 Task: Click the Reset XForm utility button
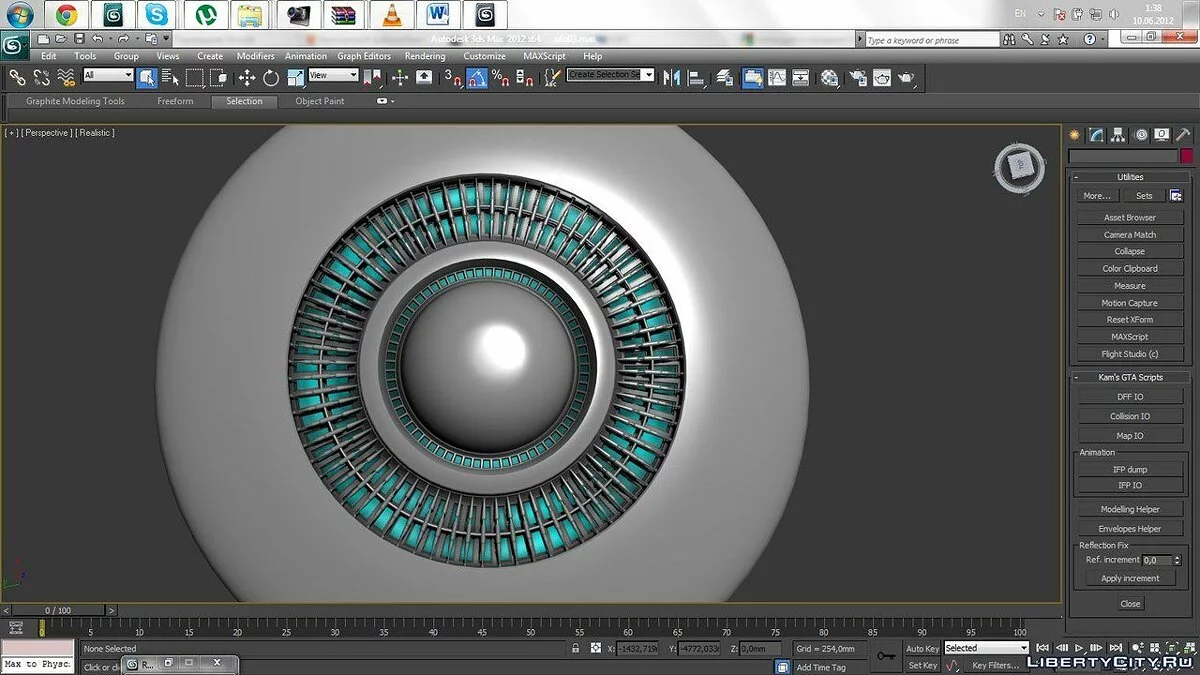click(x=1129, y=320)
